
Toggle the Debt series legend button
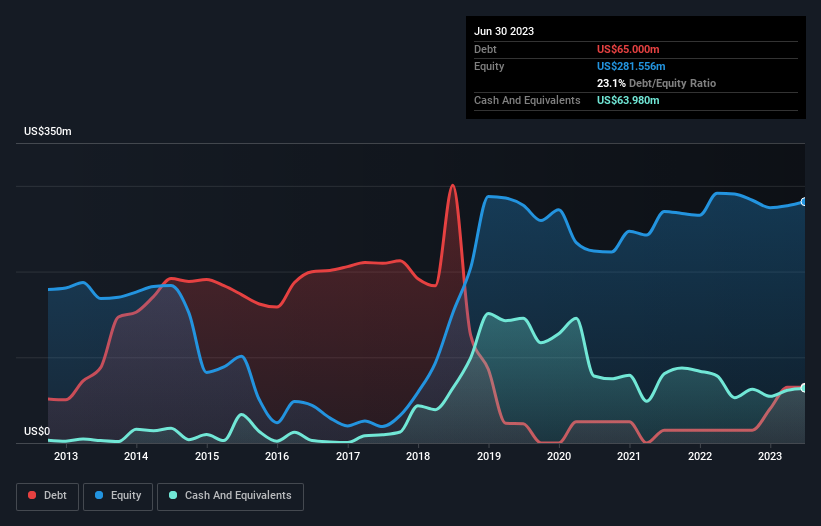(x=48, y=496)
